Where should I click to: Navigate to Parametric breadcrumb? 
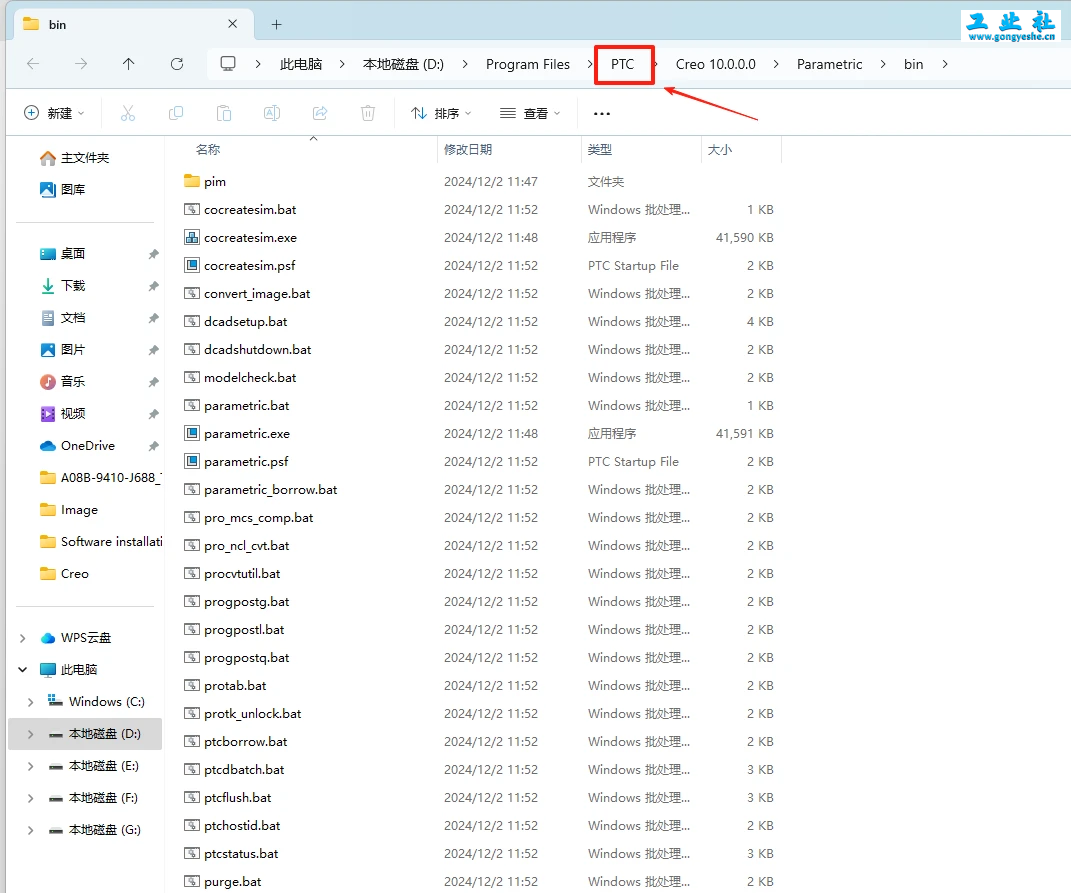click(x=829, y=64)
